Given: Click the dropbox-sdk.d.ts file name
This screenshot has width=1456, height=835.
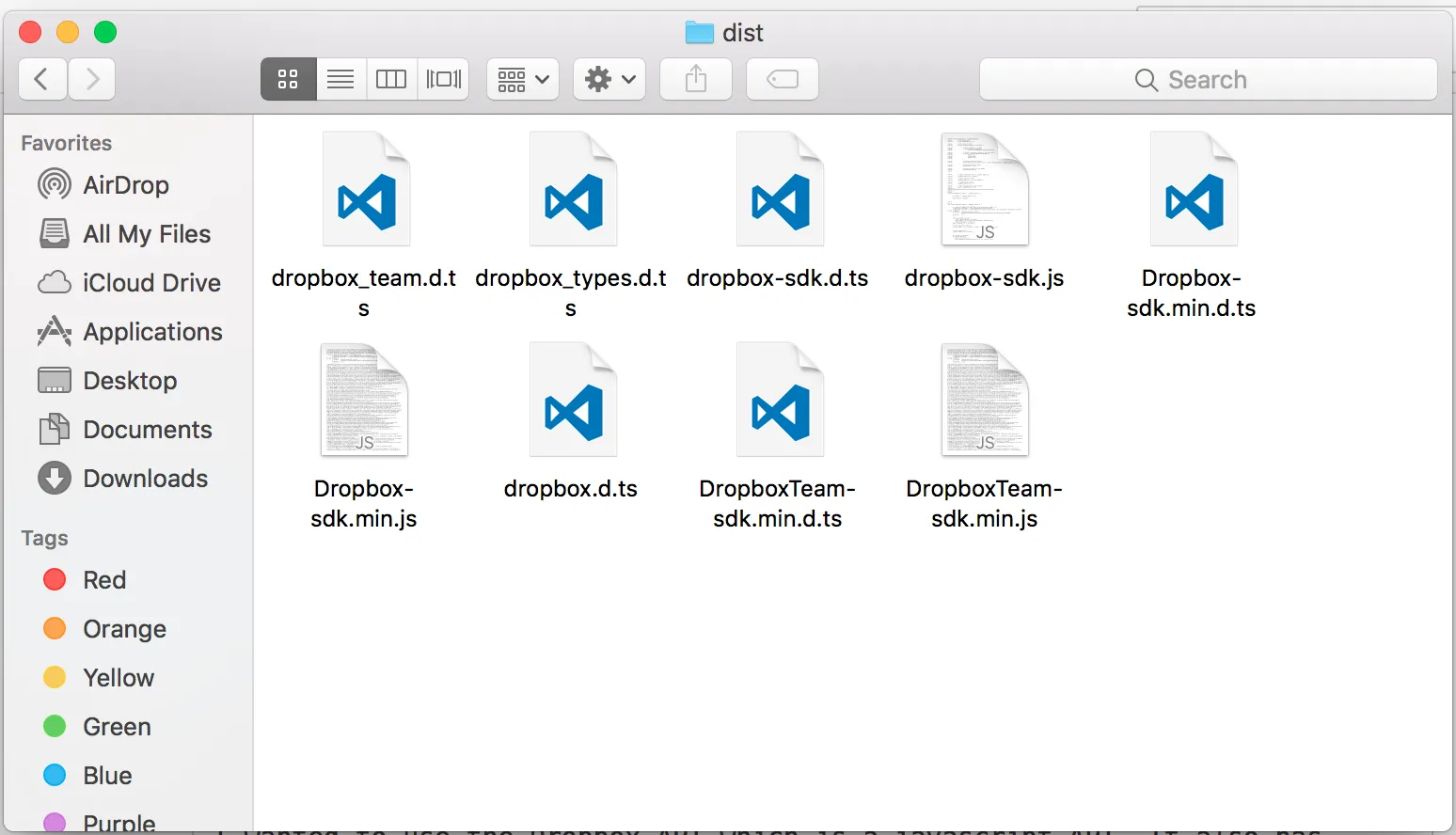Looking at the screenshot, I should click(778, 278).
